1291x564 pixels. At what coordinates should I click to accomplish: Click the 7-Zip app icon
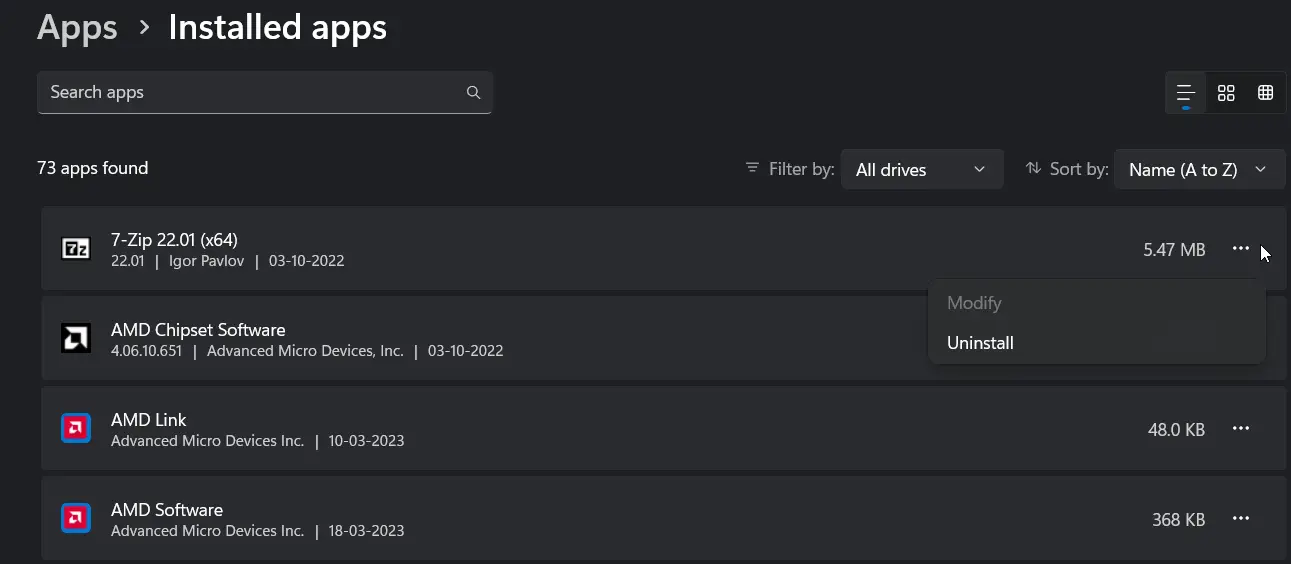click(x=76, y=249)
